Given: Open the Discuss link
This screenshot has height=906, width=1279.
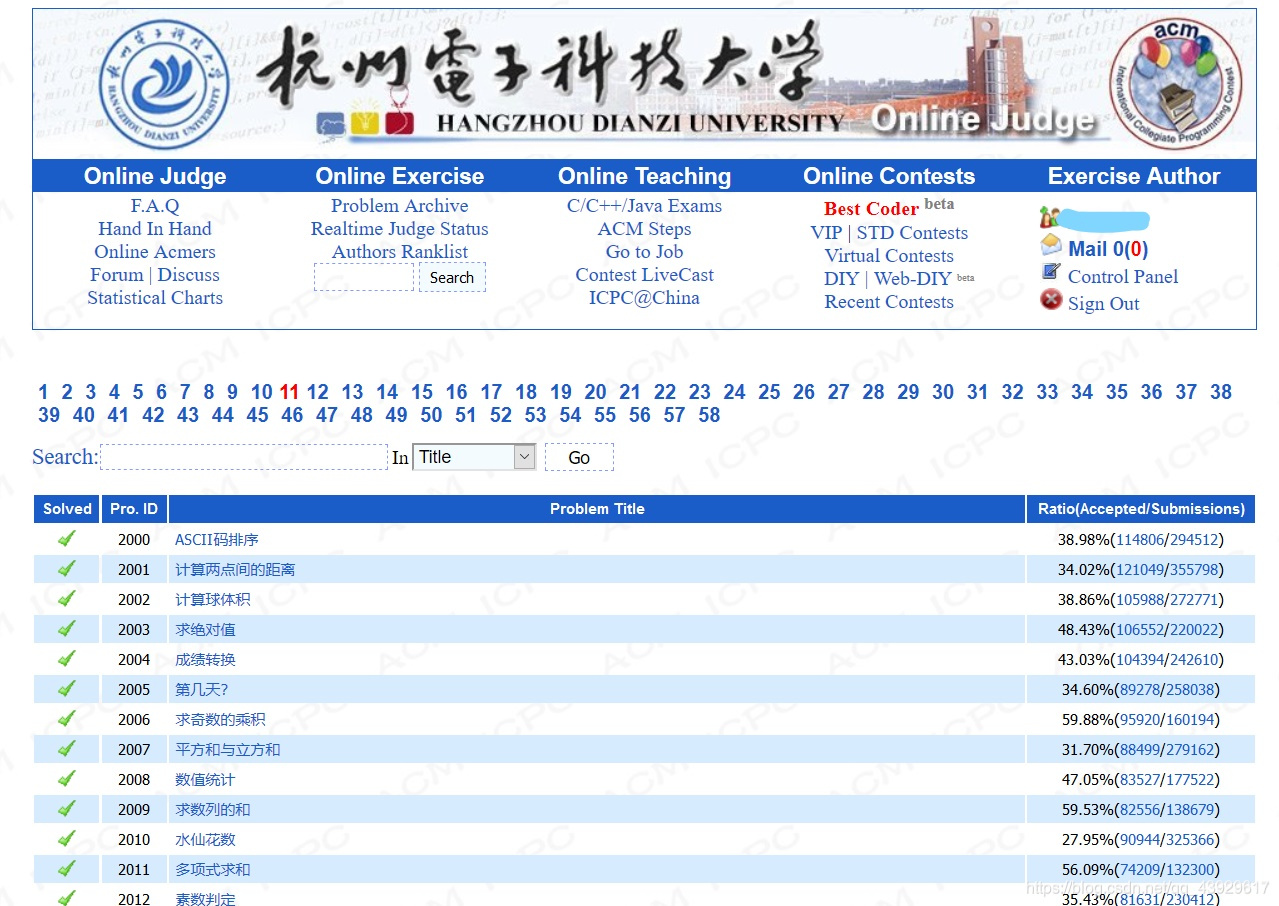Looking at the screenshot, I should [188, 275].
